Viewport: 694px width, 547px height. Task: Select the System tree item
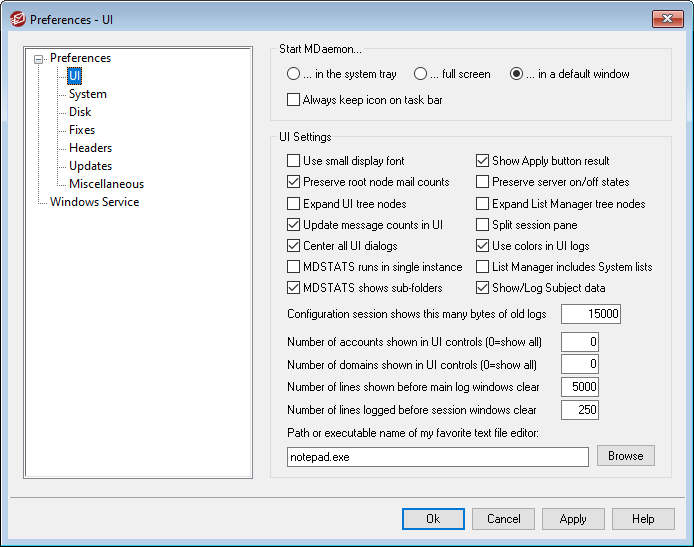(x=87, y=94)
